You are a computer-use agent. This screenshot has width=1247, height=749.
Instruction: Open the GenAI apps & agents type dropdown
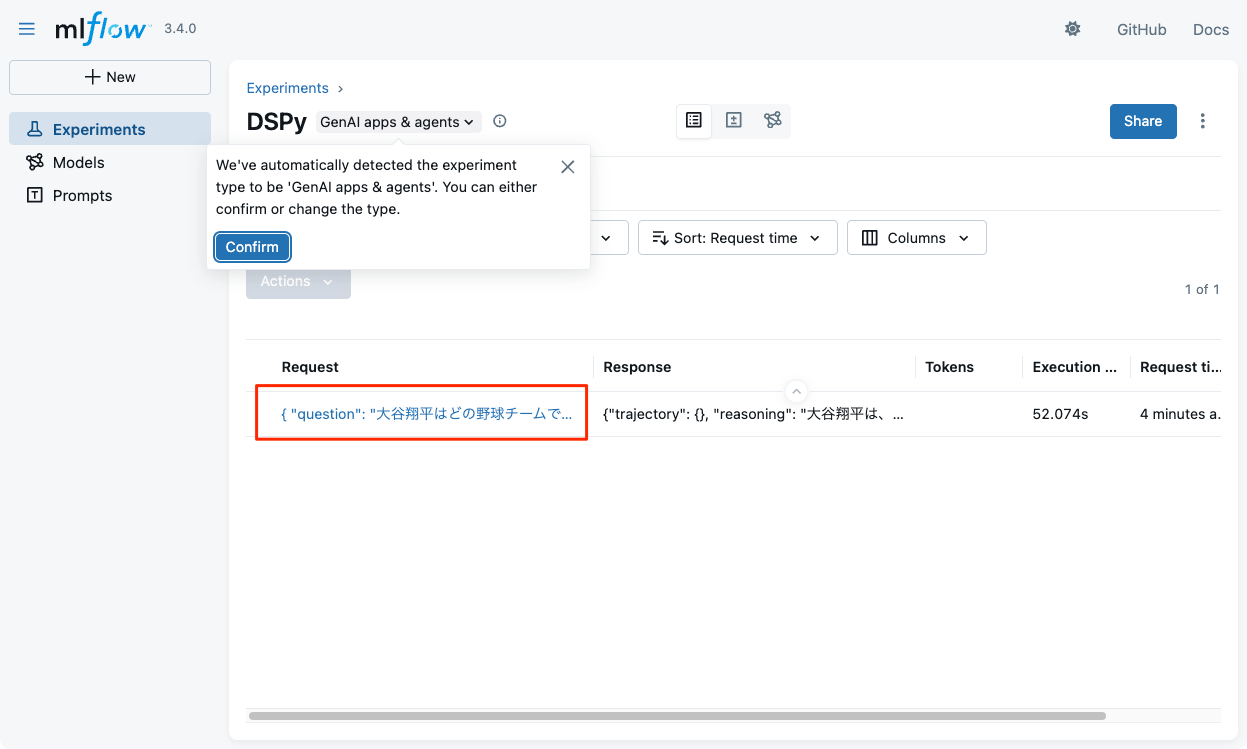point(399,122)
